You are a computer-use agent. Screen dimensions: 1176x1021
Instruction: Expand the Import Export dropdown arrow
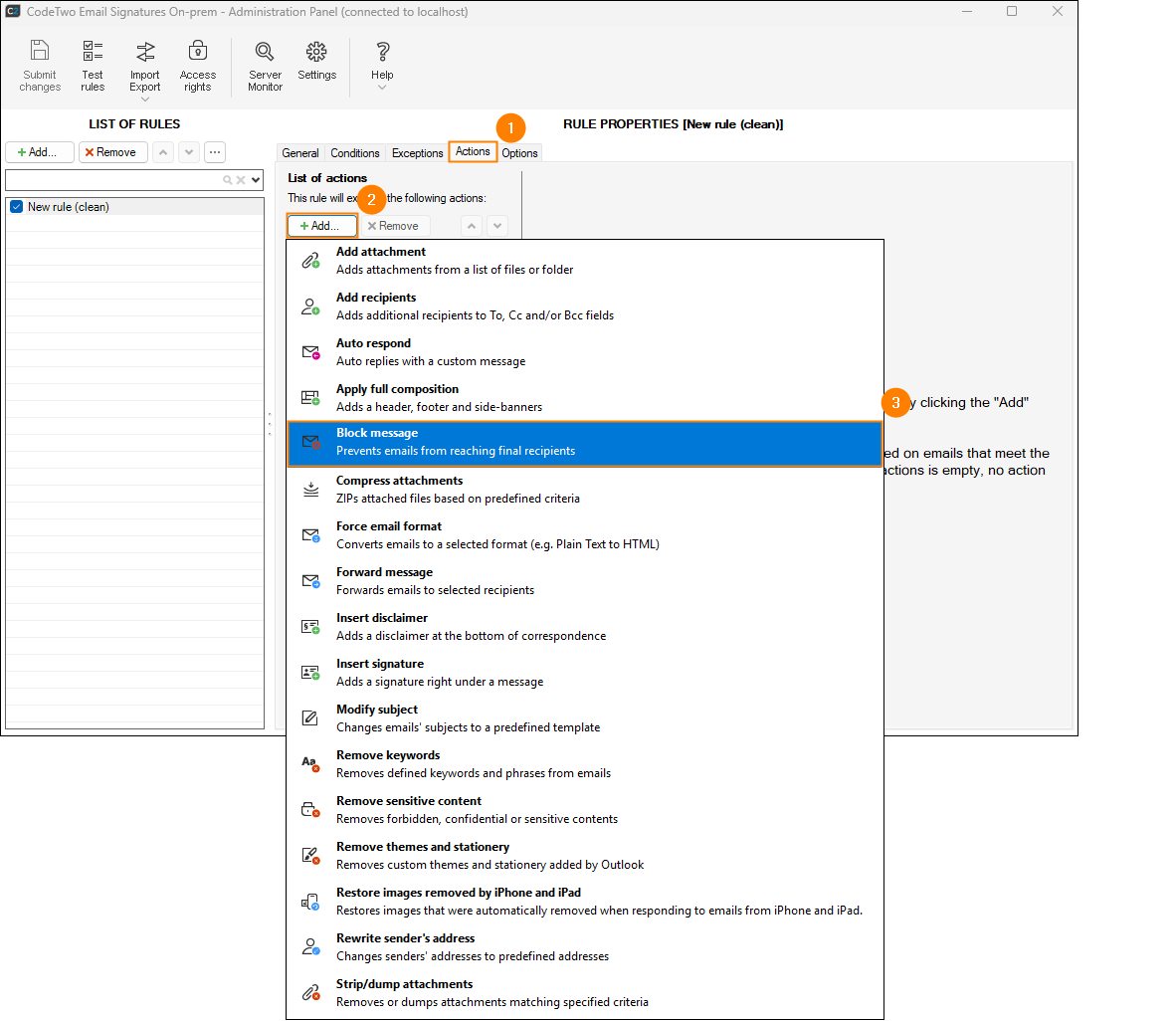click(x=144, y=97)
